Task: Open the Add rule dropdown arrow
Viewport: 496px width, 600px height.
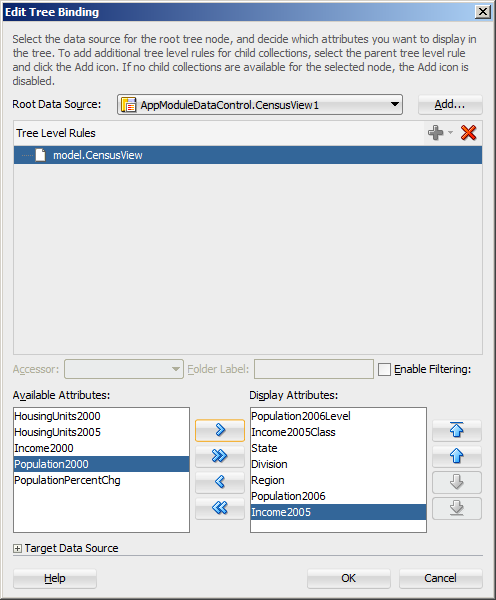Action: pos(450,132)
